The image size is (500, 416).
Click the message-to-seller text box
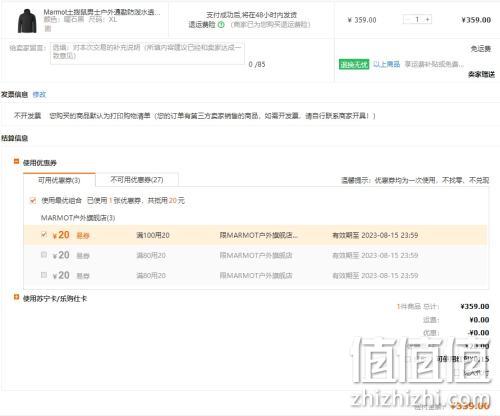click(x=147, y=53)
